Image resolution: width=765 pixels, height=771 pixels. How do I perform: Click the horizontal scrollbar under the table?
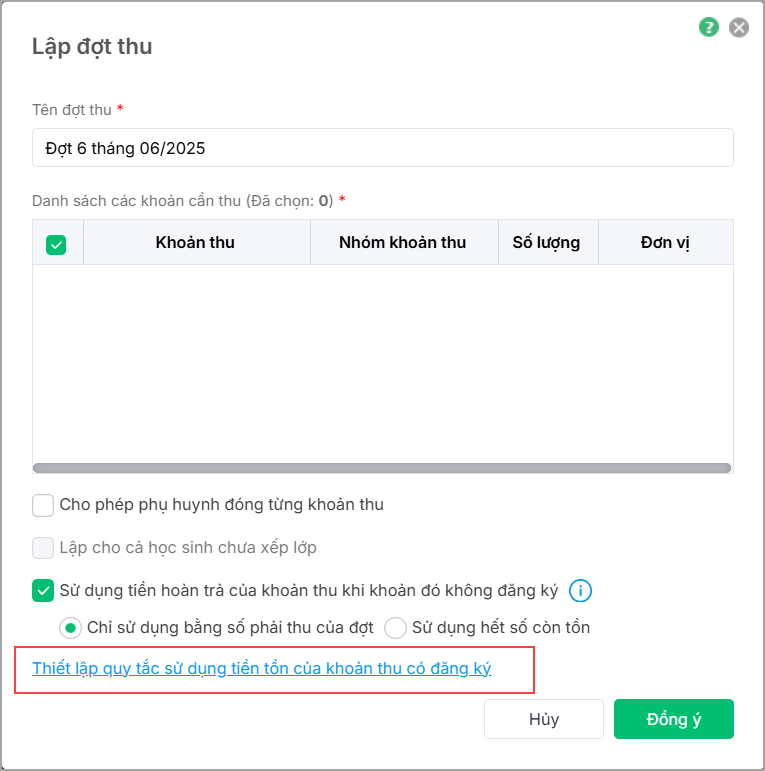coord(382,467)
